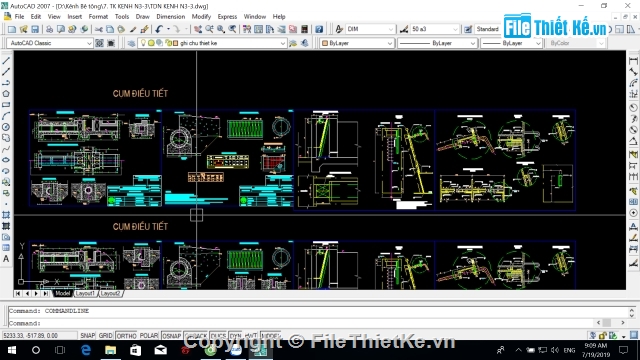
Task: Click the Text Style icon beside DIM
Action: [339, 29]
